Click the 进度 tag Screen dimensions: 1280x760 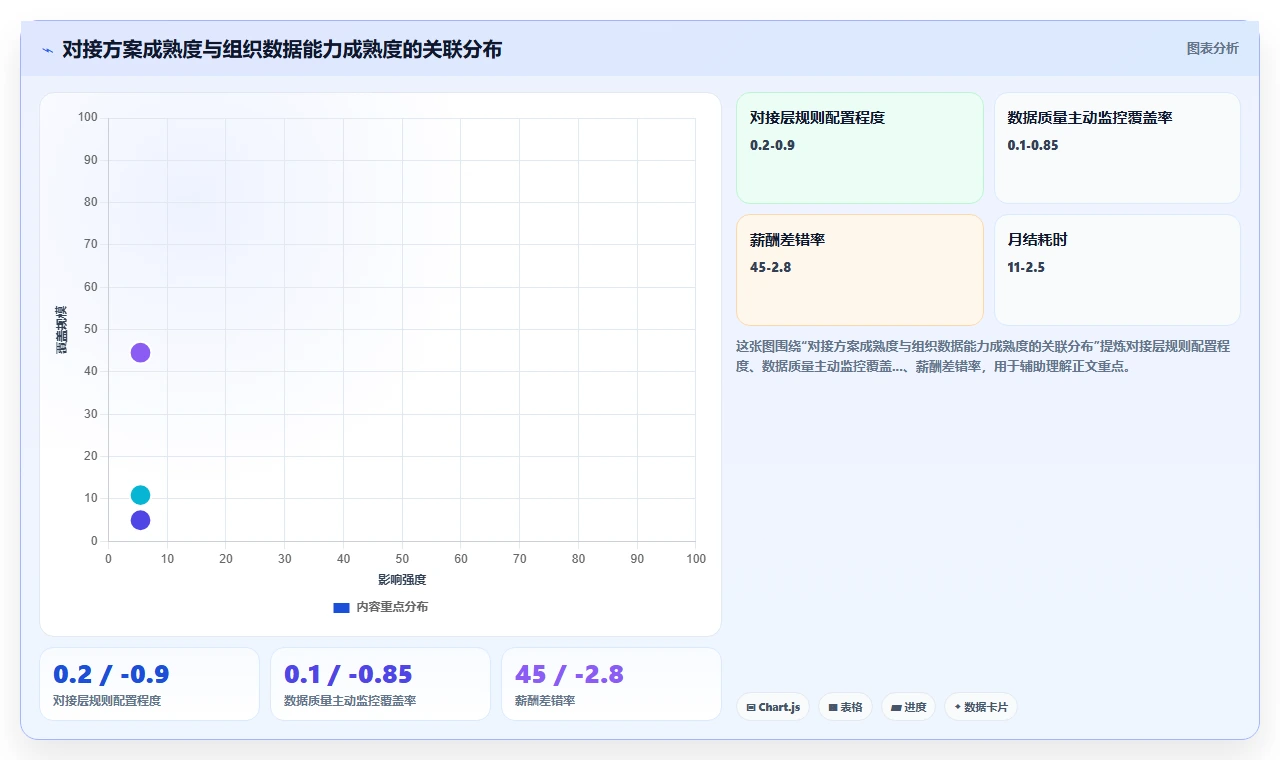pyautogui.click(x=908, y=707)
